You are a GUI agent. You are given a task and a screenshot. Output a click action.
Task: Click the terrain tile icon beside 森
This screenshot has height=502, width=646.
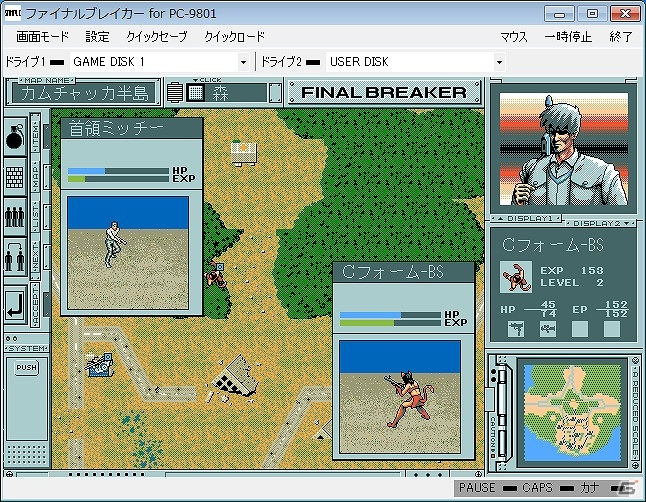point(195,93)
